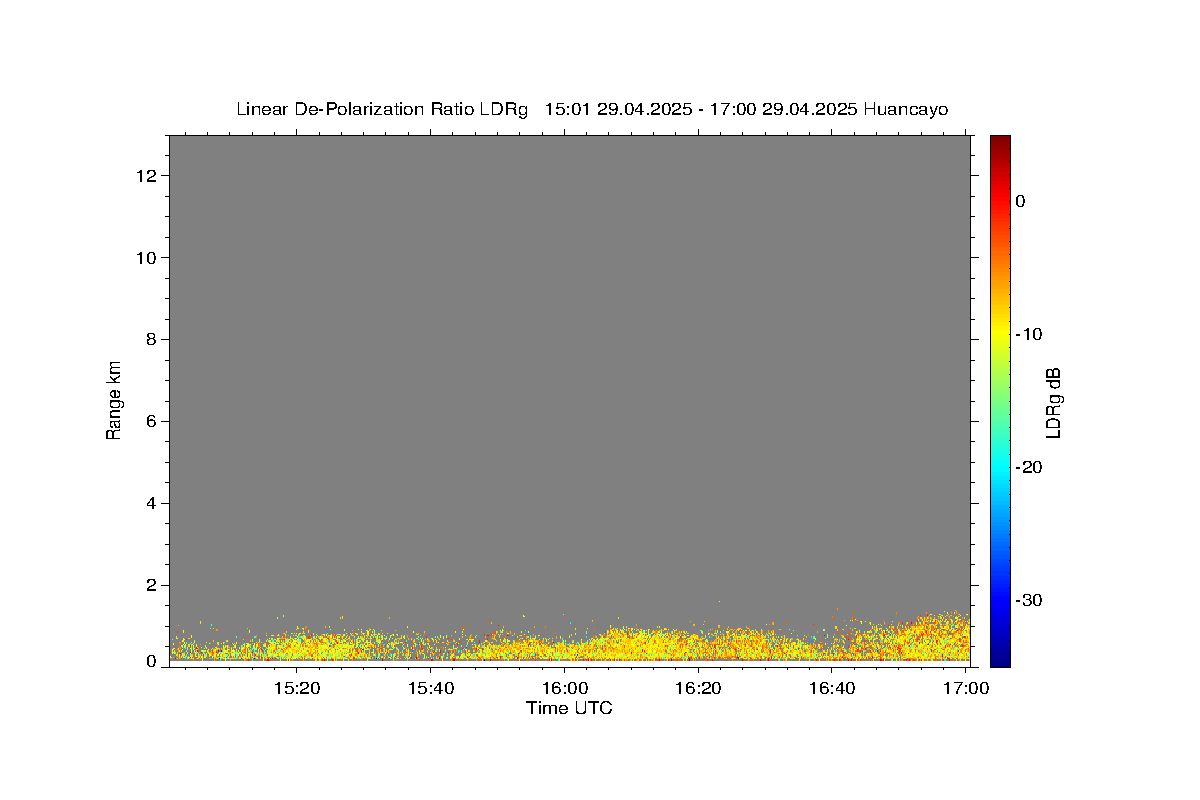Click the 17:00 time tick label
The image size is (1200, 800).
(x=966, y=688)
